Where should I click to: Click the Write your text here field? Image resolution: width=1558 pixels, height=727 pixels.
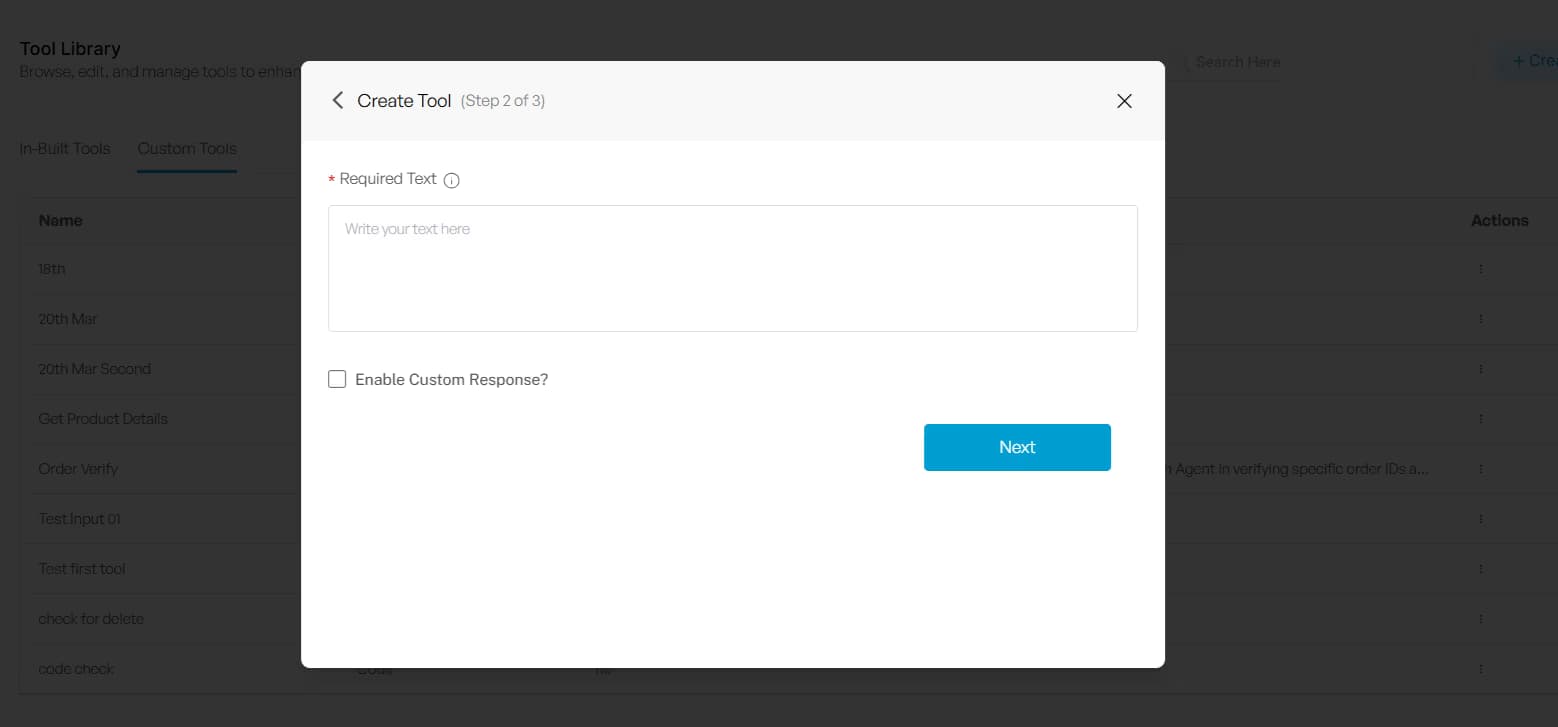coord(733,268)
